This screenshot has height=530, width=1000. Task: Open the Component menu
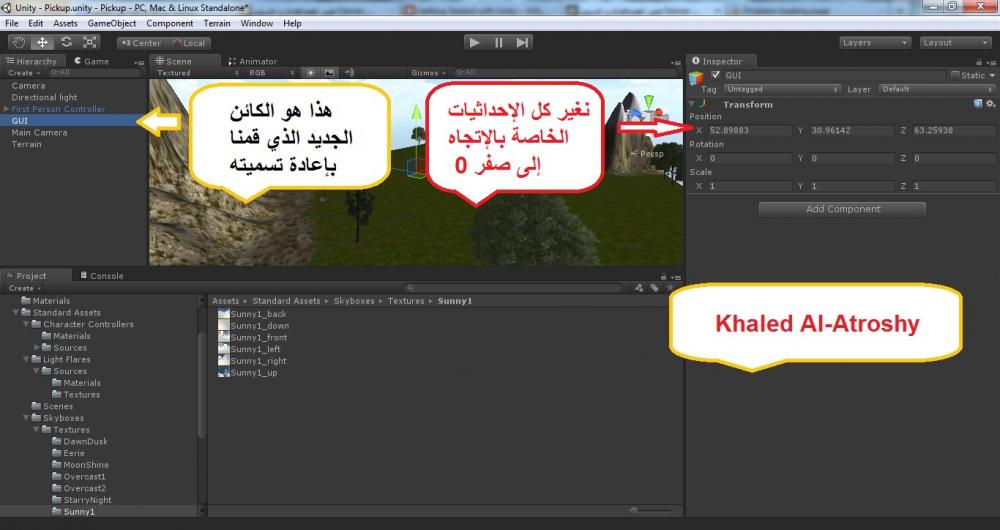pos(170,24)
